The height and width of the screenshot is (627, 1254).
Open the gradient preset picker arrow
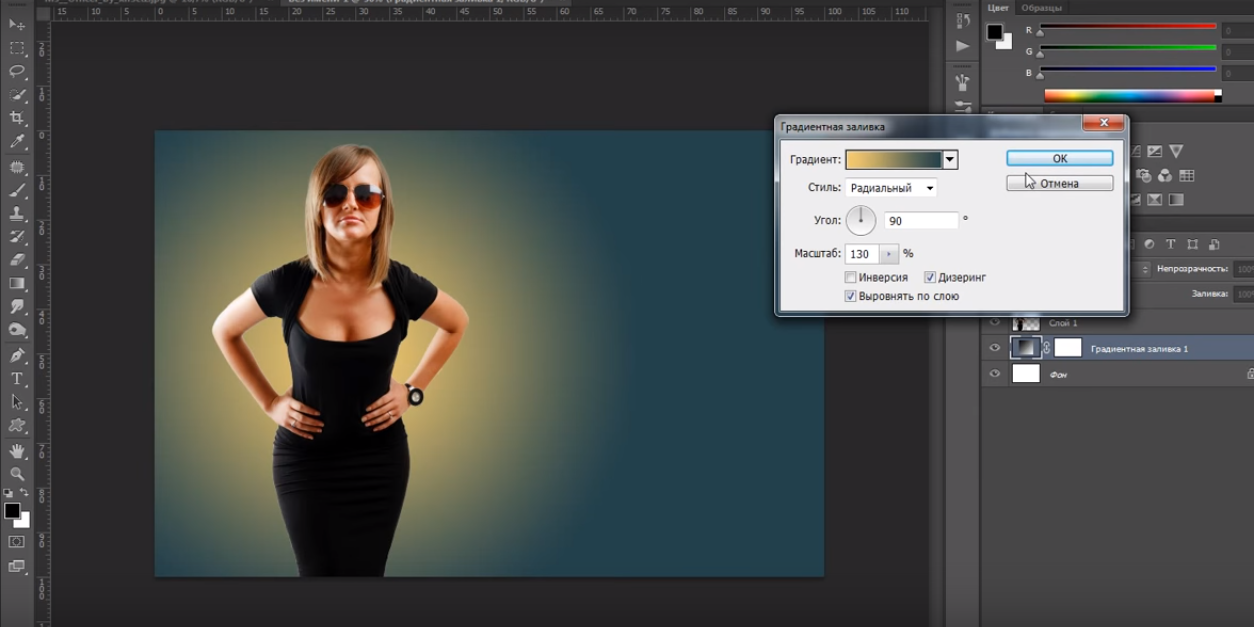950,160
